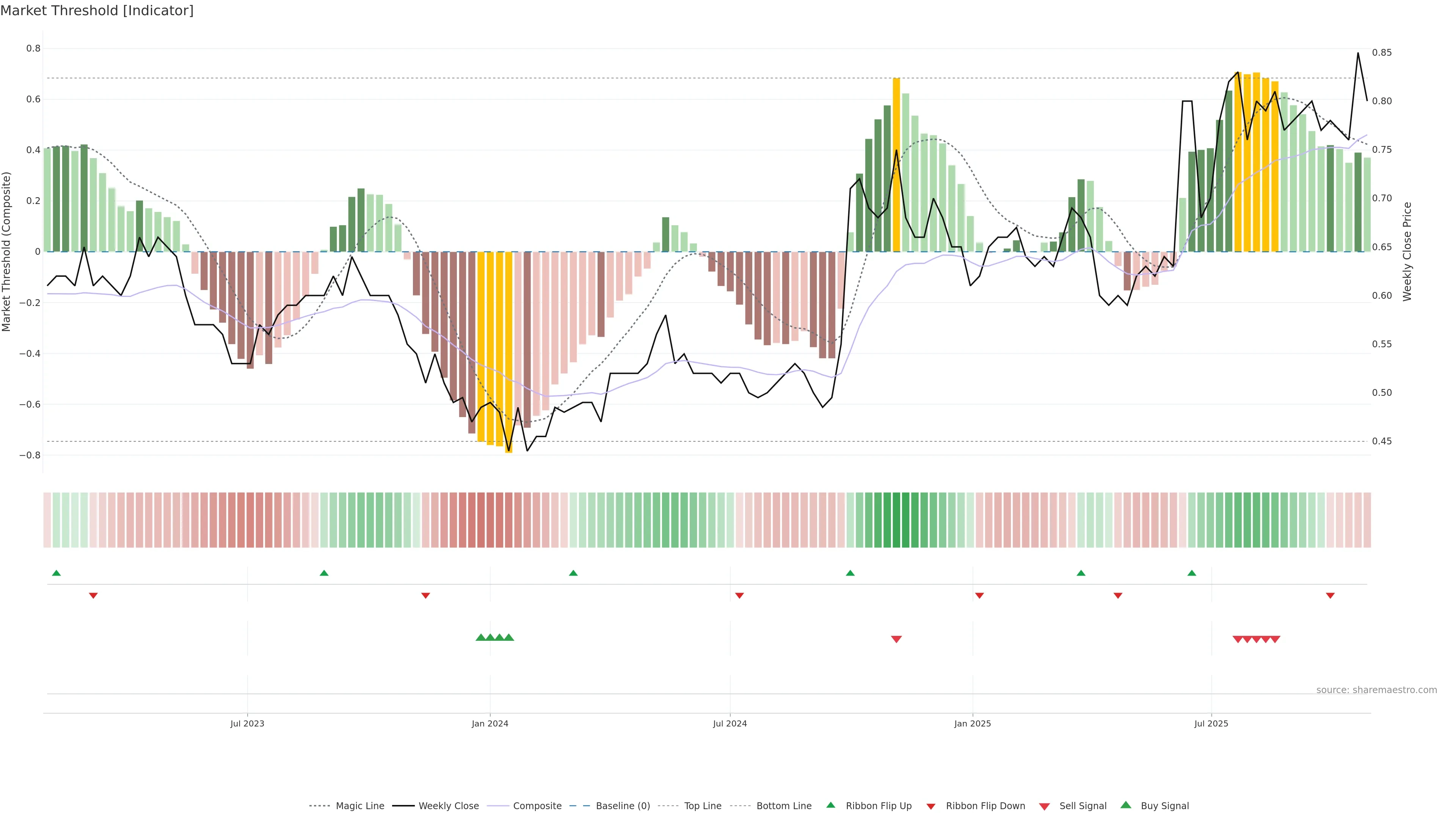Click the darkest green ribbon cell
The image size is (1456, 819).
point(896,520)
